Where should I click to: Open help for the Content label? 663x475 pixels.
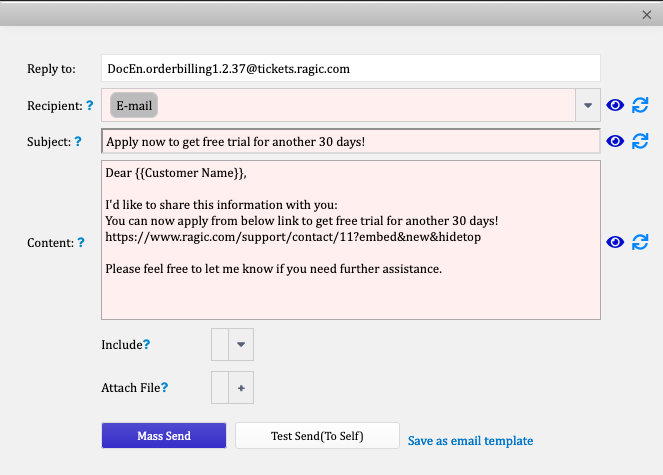click(81, 242)
